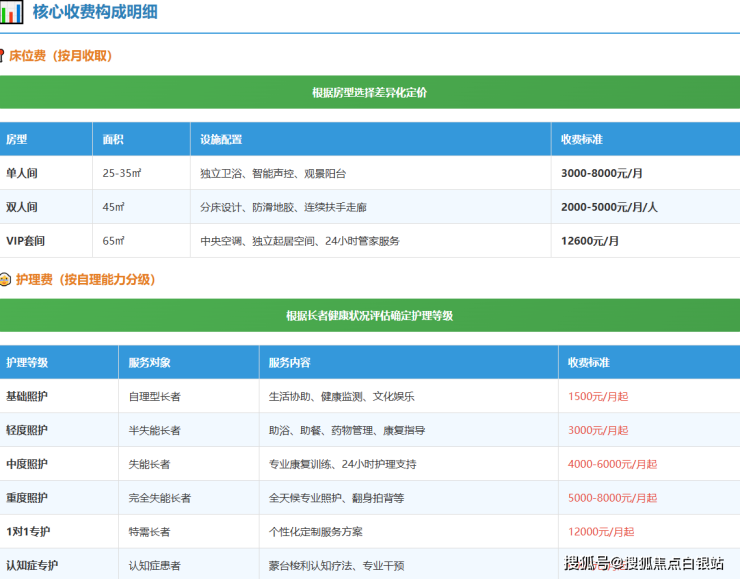Click the green banner 根据房型选择差异化定价
740x579 pixels.
pyautogui.click(x=369, y=92)
